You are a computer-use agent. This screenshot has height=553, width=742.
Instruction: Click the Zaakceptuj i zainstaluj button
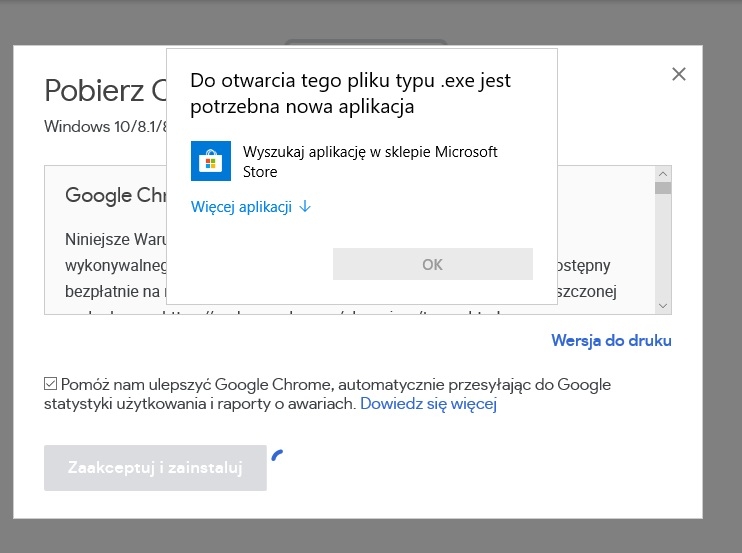pos(155,468)
